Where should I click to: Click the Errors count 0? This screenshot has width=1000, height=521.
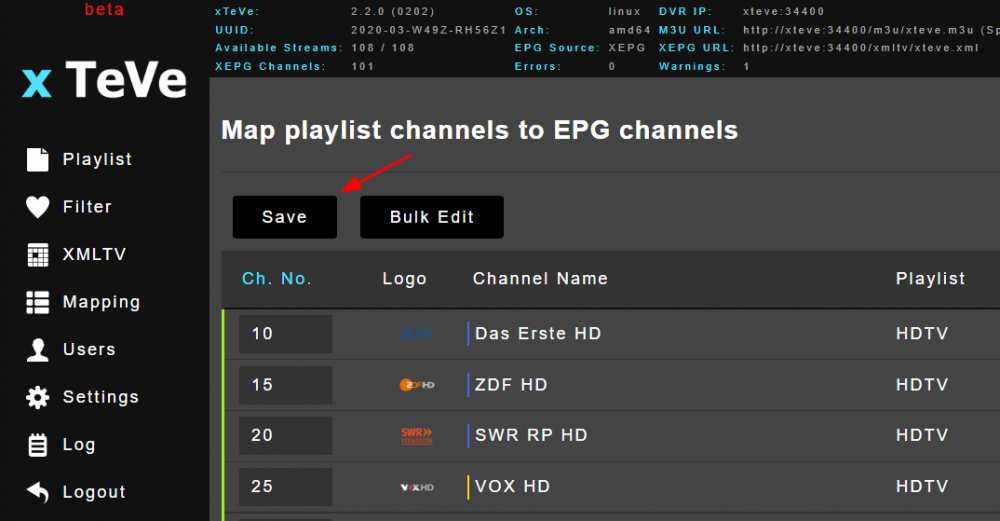pyautogui.click(x=612, y=66)
